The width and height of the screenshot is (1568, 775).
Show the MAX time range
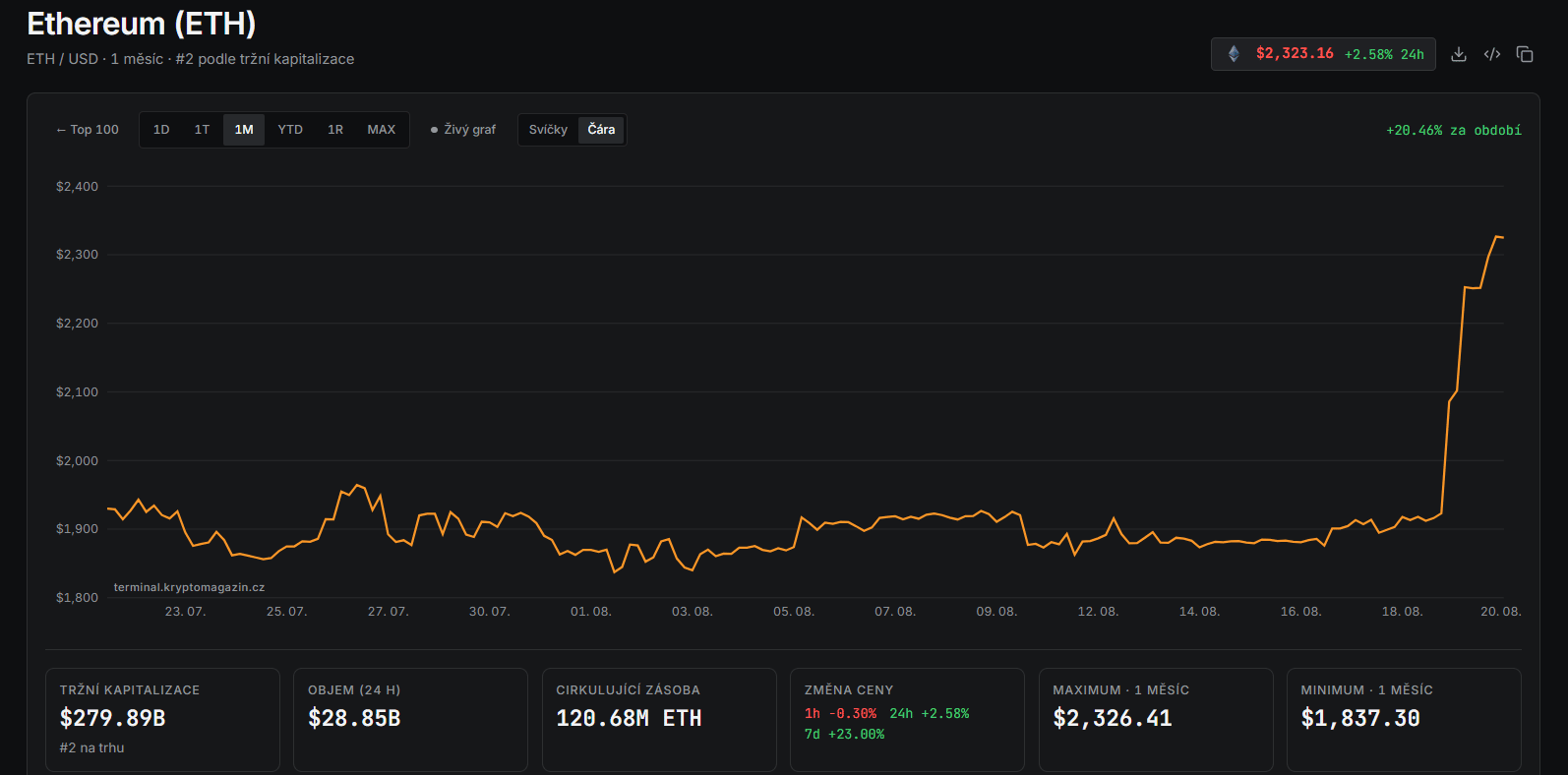382,130
